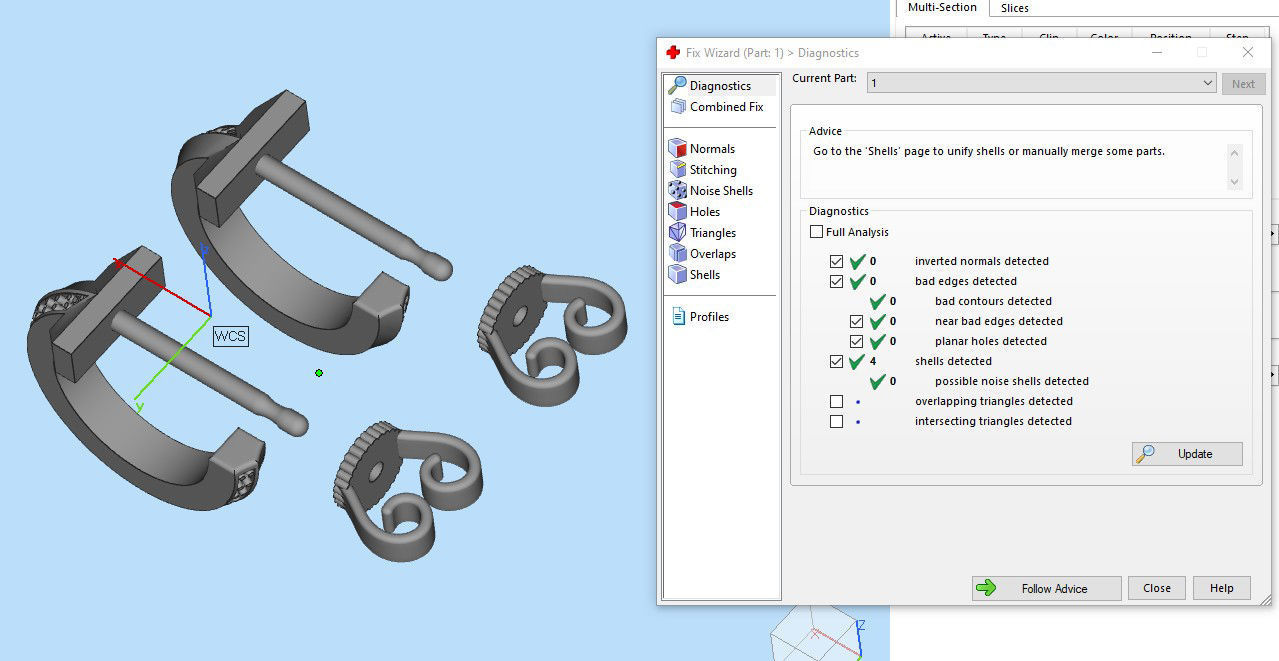
Task: Select the Profiles page label
Action: [x=709, y=317]
